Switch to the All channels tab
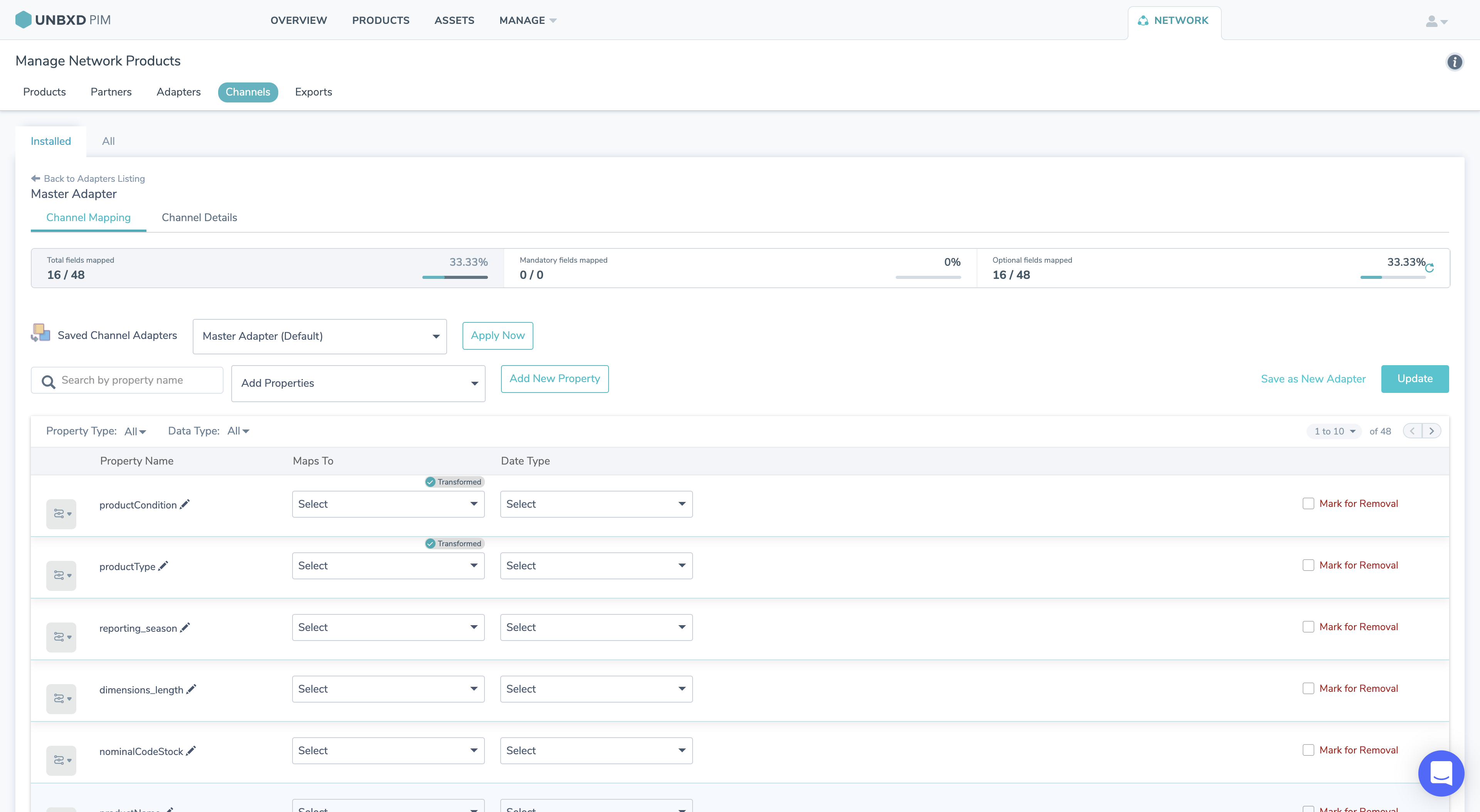Image resolution: width=1480 pixels, height=812 pixels. pyautogui.click(x=108, y=141)
